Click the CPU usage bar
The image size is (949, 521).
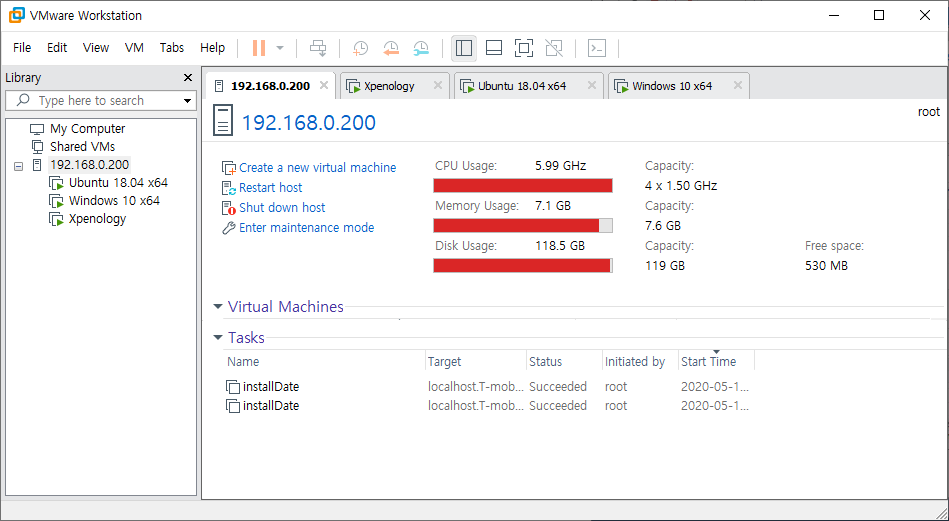(x=523, y=186)
